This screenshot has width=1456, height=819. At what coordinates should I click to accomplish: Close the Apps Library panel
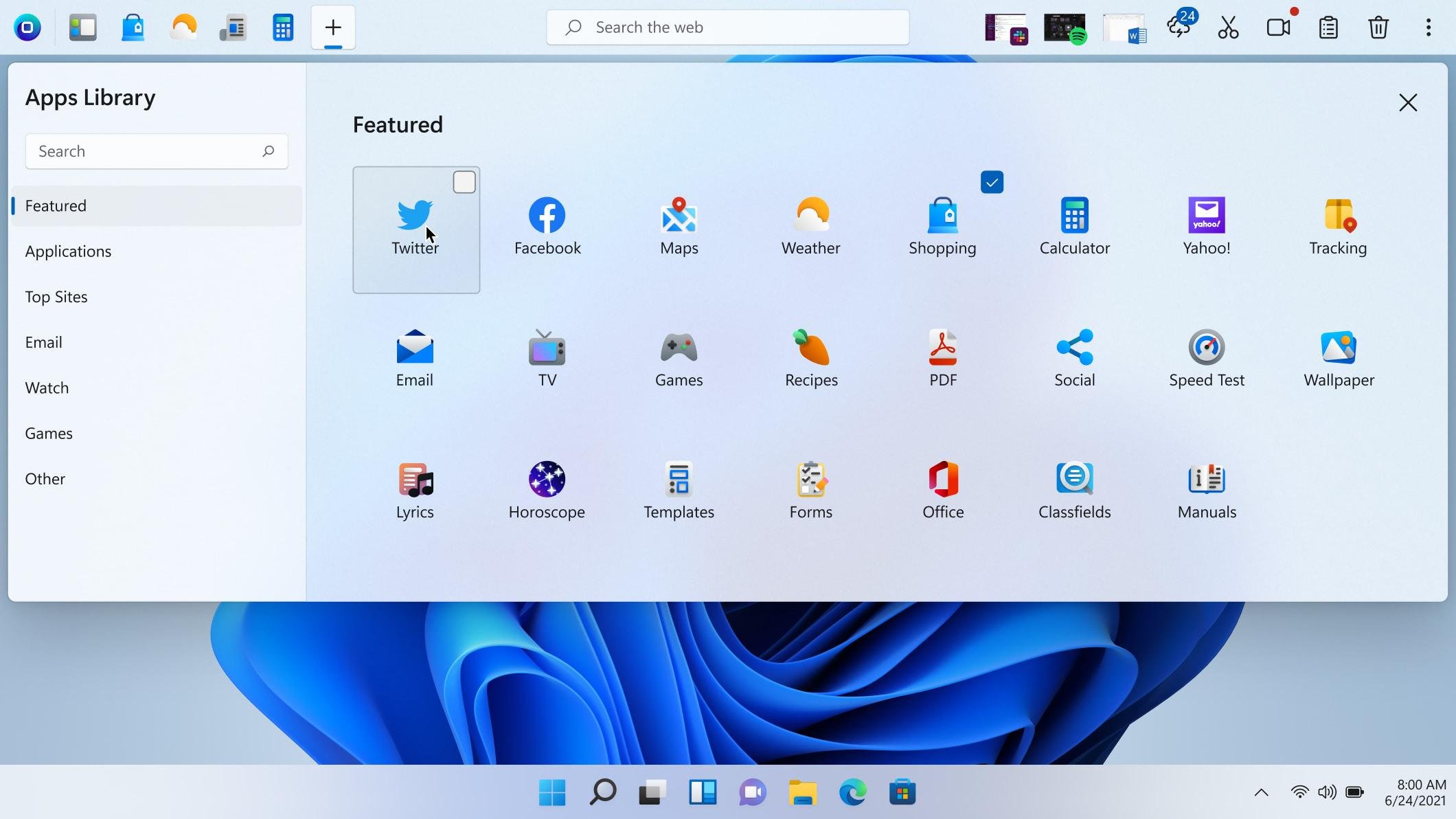click(1408, 103)
